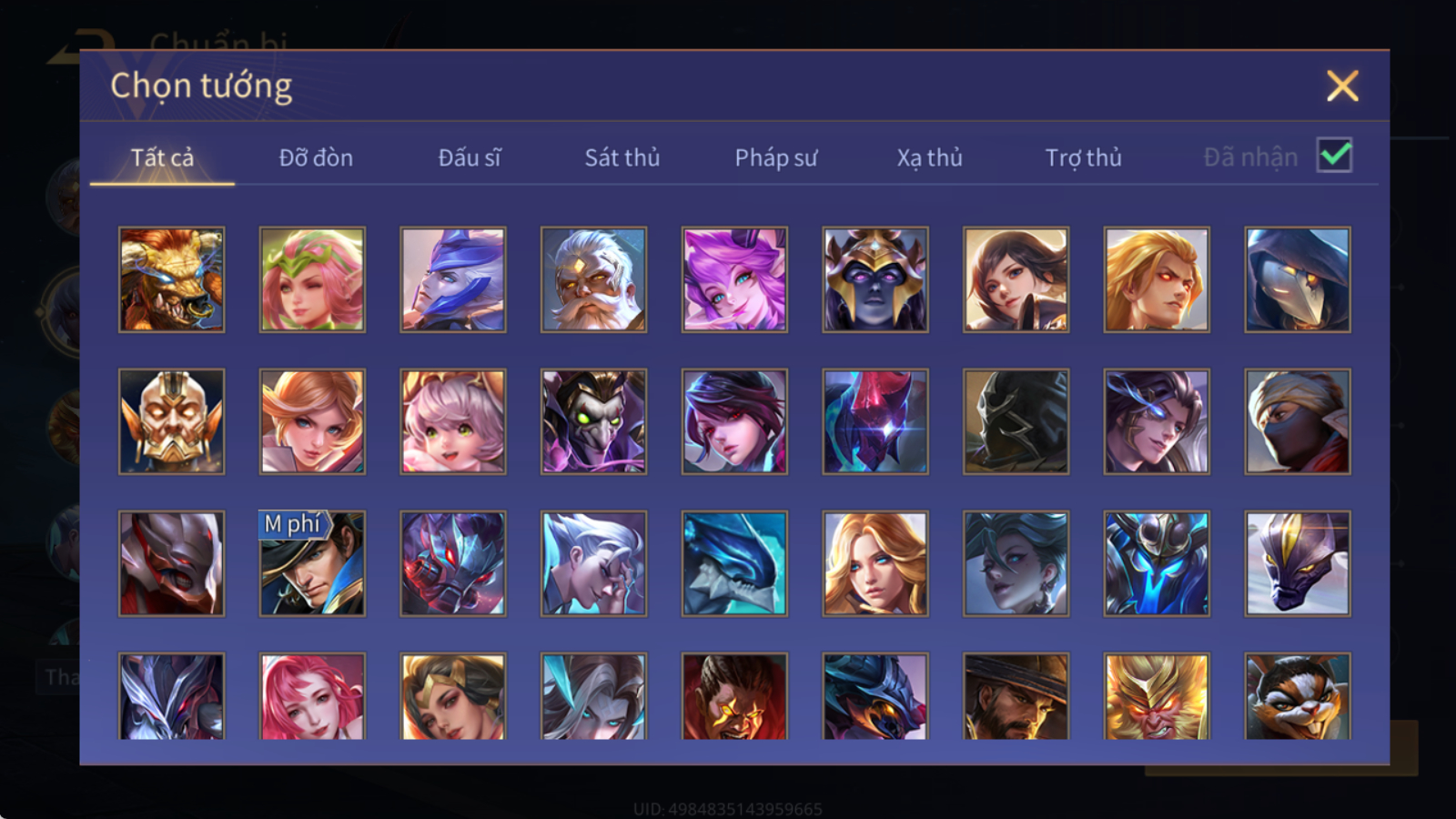
Task: Select the hooded plague mask hero
Action: pyautogui.click(x=1298, y=279)
